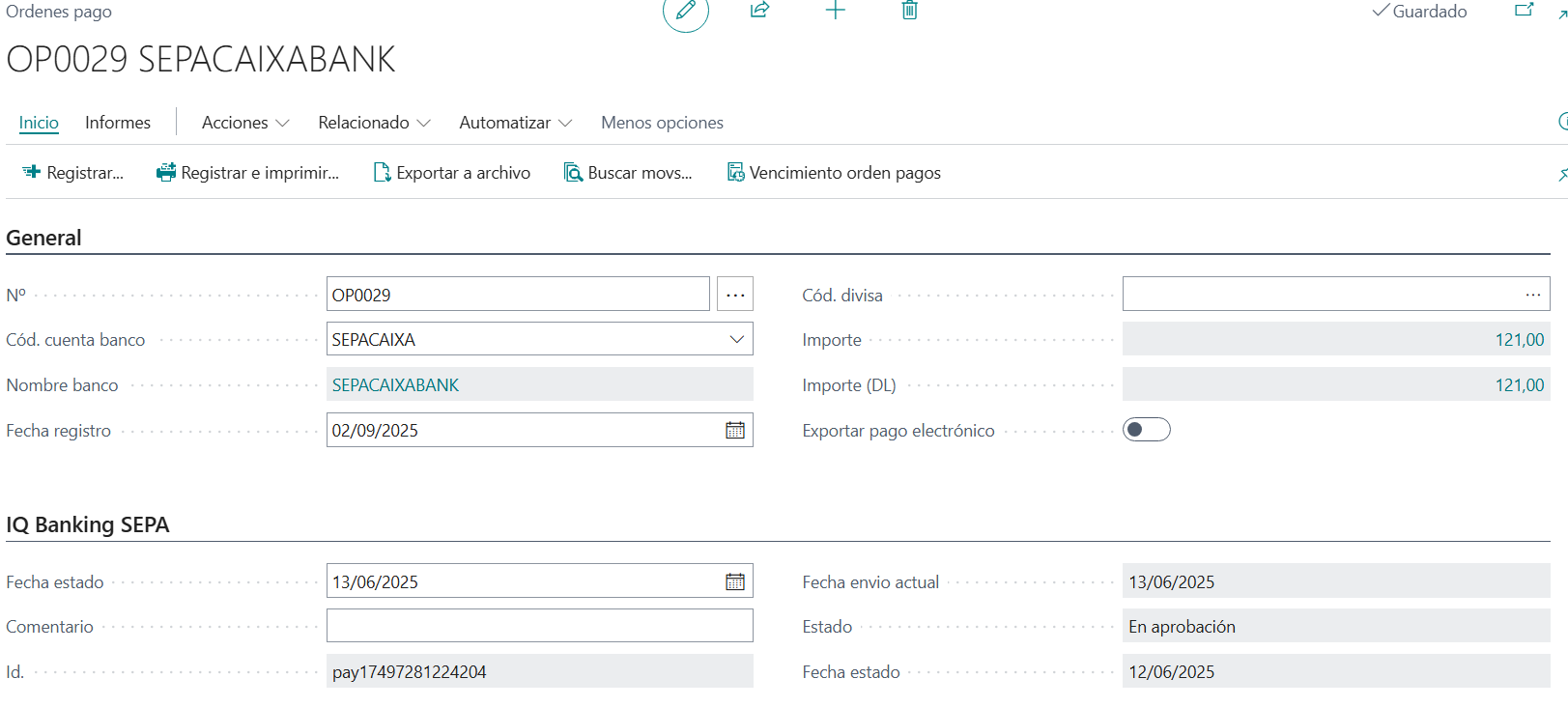Click Exportar a archivo action
The width and height of the screenshot is (1568, 707).
[452, 173]
